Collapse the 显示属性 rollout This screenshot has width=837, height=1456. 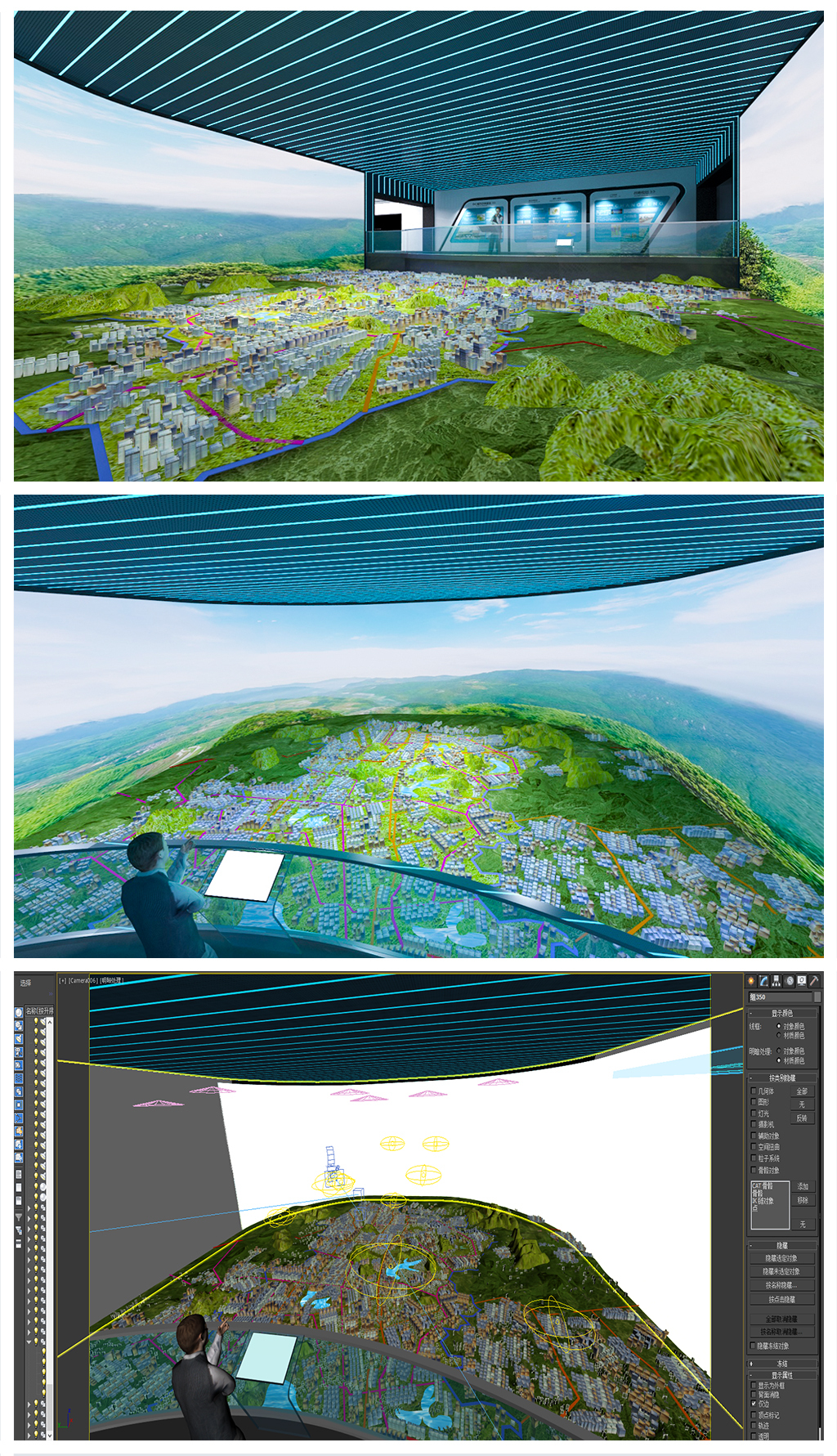[782, 1375]
